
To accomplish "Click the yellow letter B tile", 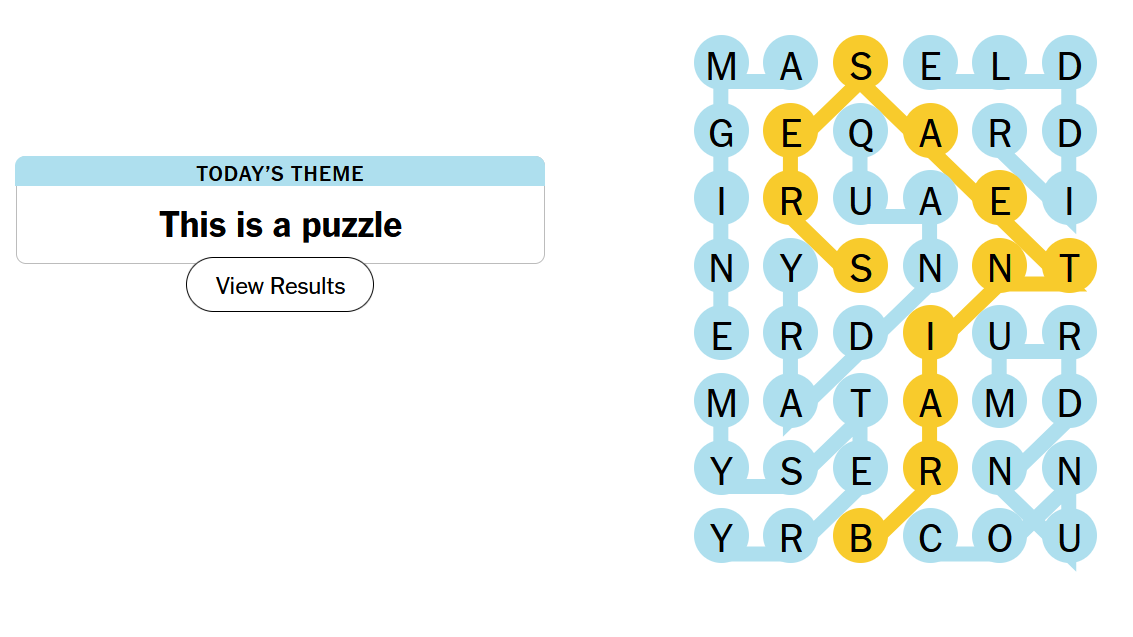I will 861,538.
